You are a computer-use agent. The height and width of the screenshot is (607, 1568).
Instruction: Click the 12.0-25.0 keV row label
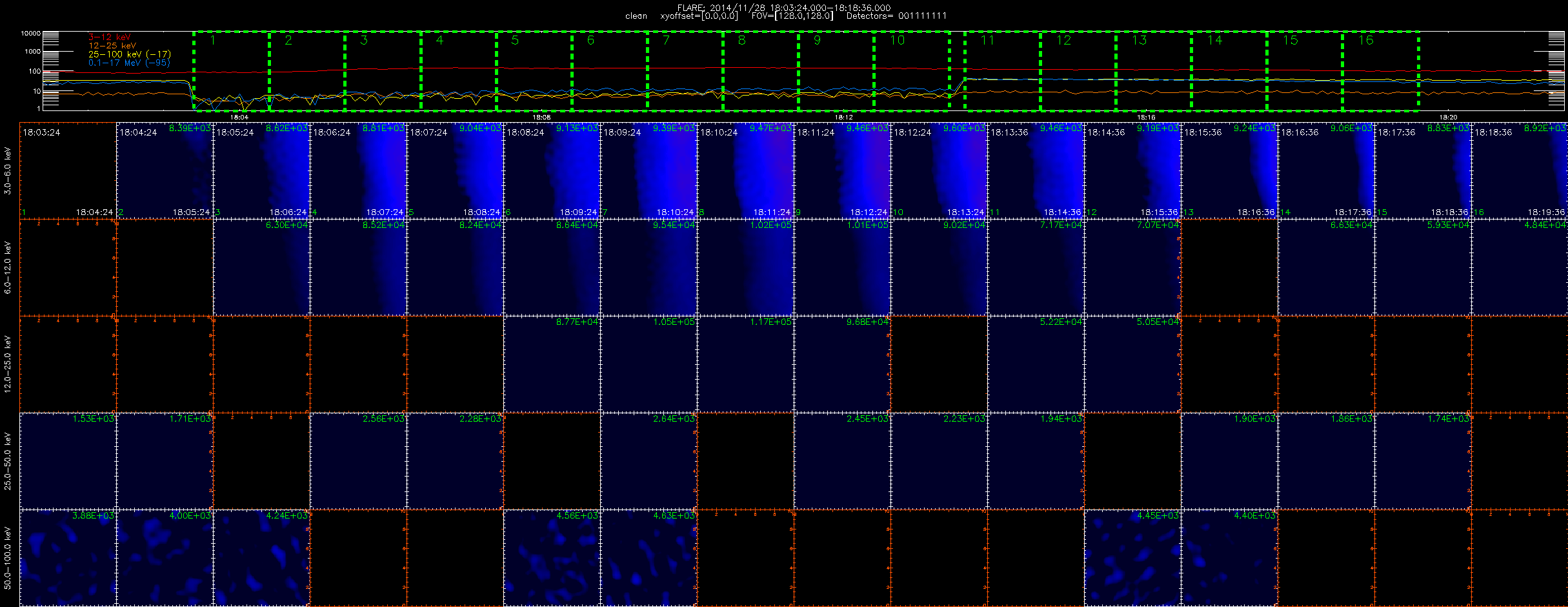click(x=8, y=364)
